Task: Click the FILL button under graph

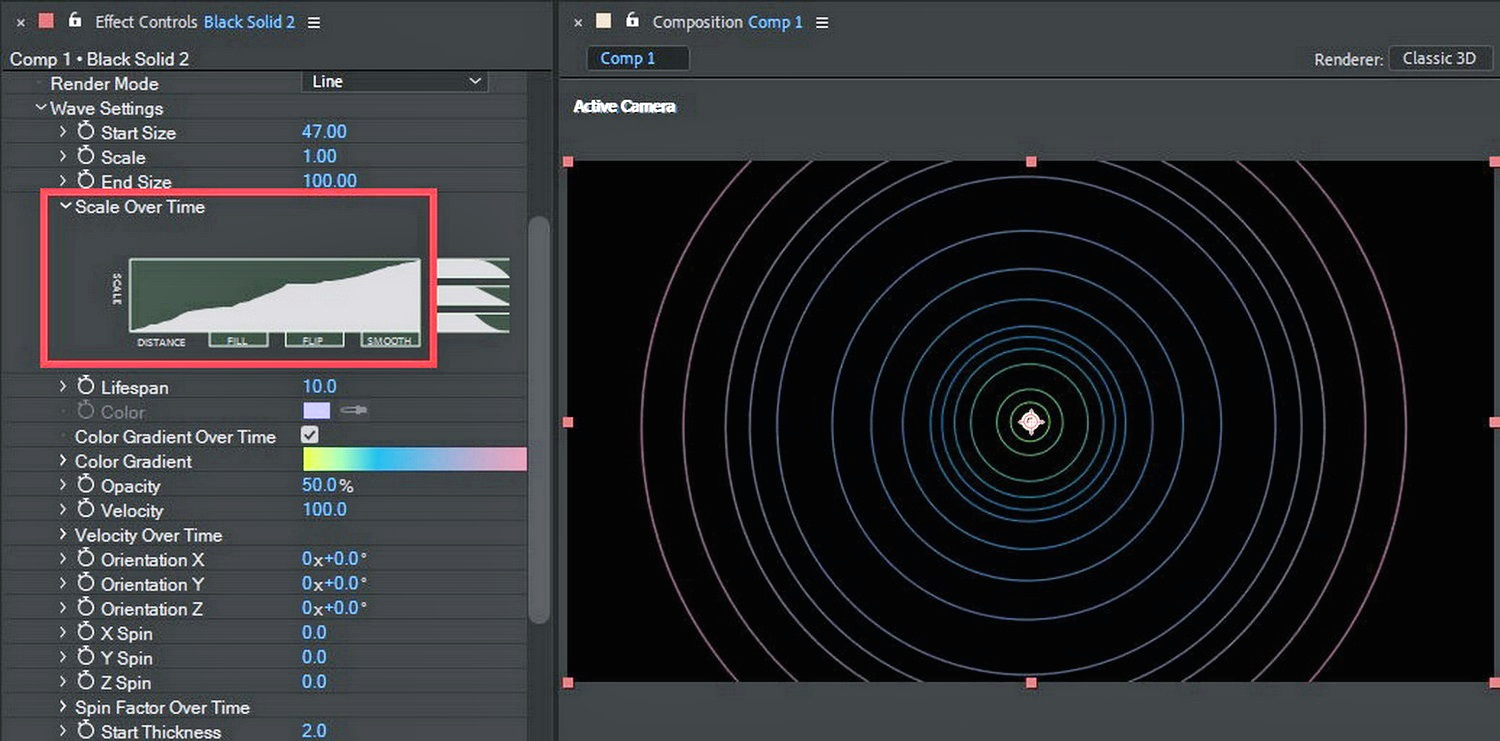Action: 238,340
